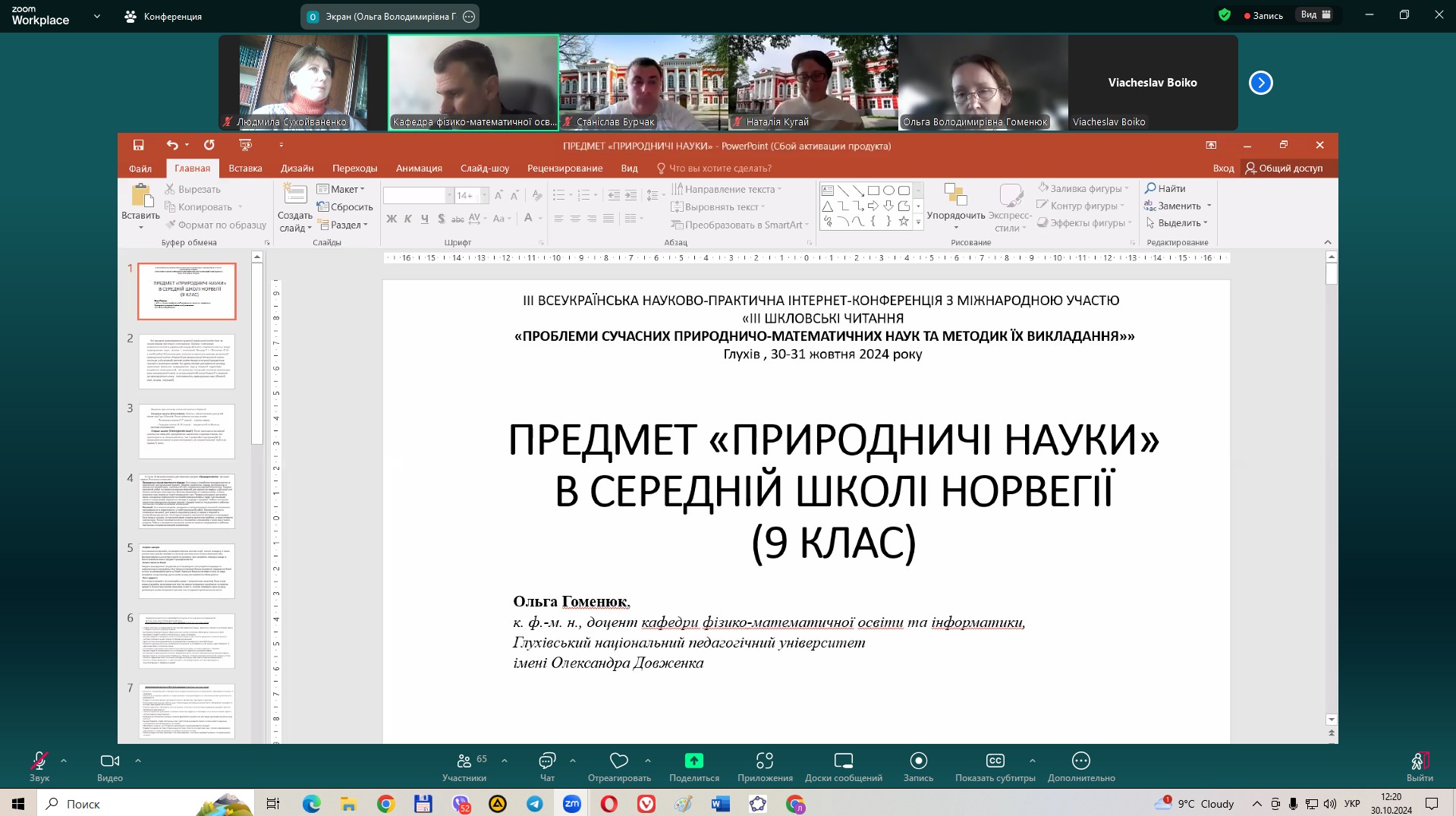The width and height of the screenshot is (1456, 816).
Task: Open Arrange (Упорядочить) dropdown
Action: pyautogui.click(x=956, y=206)
